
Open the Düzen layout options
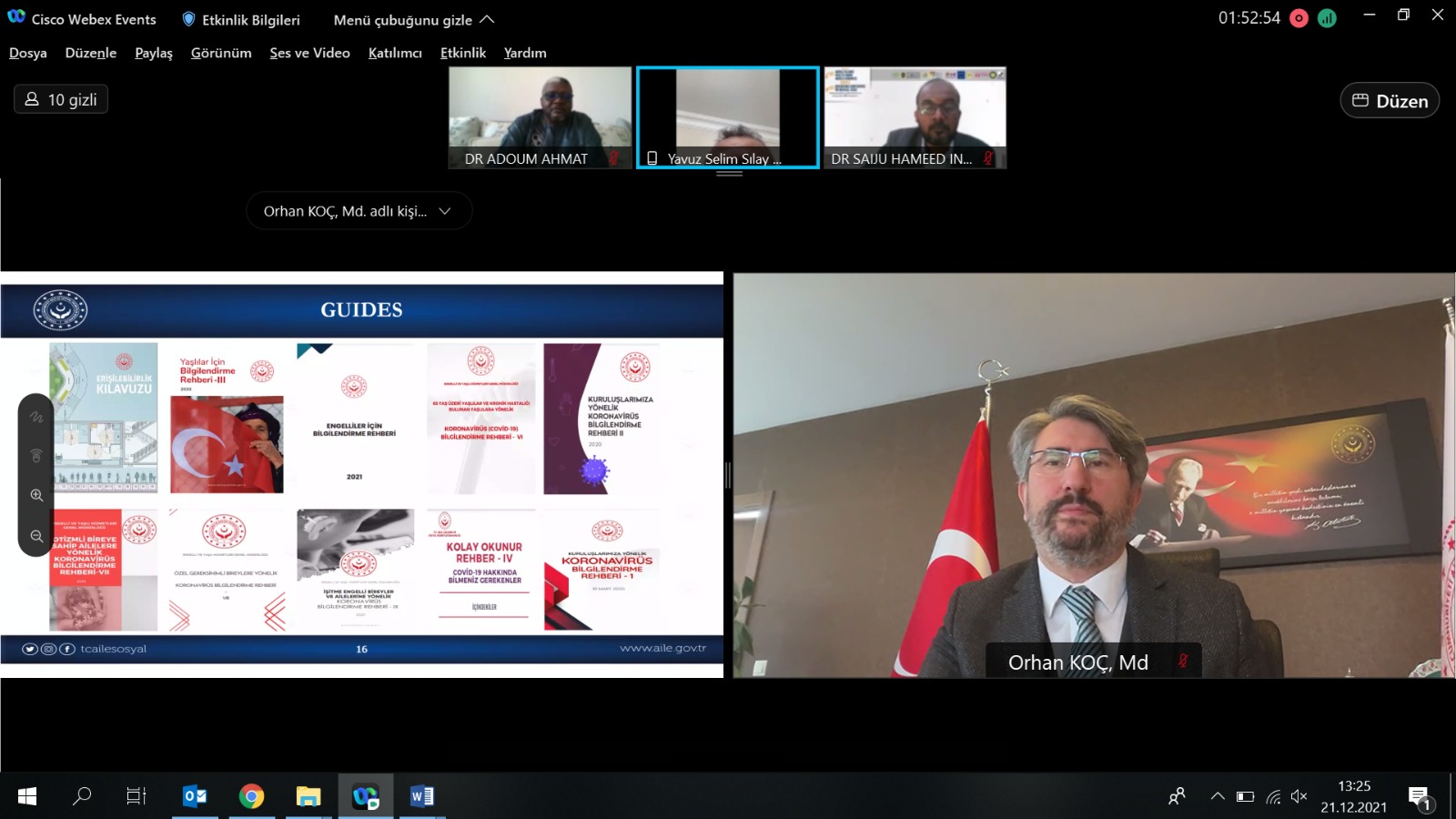(x=1390, y=100)
